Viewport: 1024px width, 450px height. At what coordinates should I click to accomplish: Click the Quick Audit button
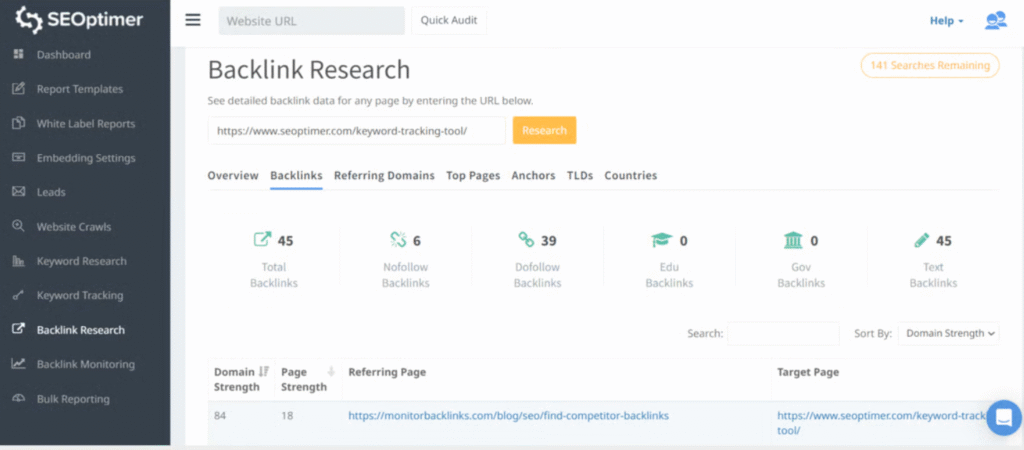(x=449, y=21)
